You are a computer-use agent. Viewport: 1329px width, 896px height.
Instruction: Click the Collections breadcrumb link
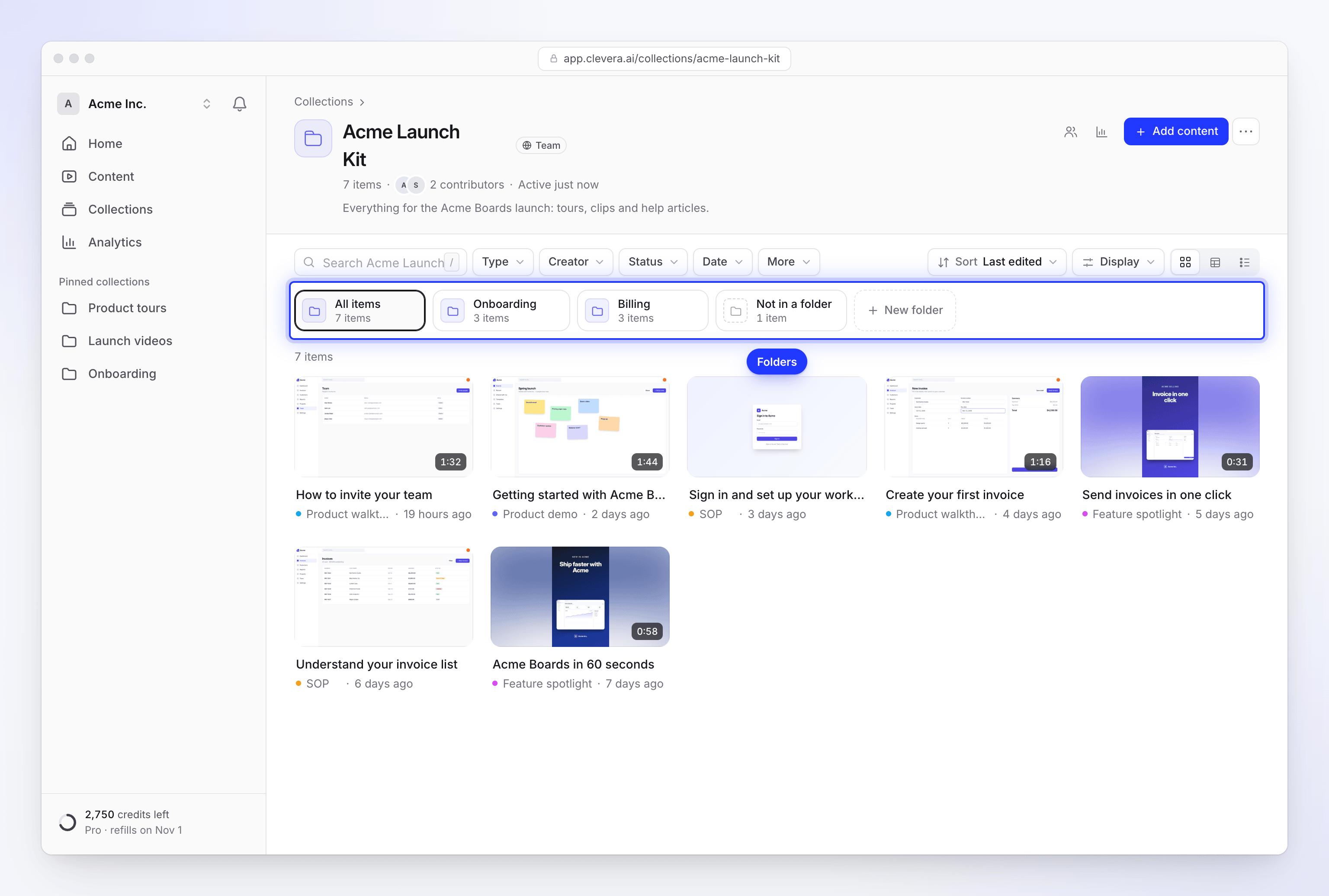pos(324,102)
